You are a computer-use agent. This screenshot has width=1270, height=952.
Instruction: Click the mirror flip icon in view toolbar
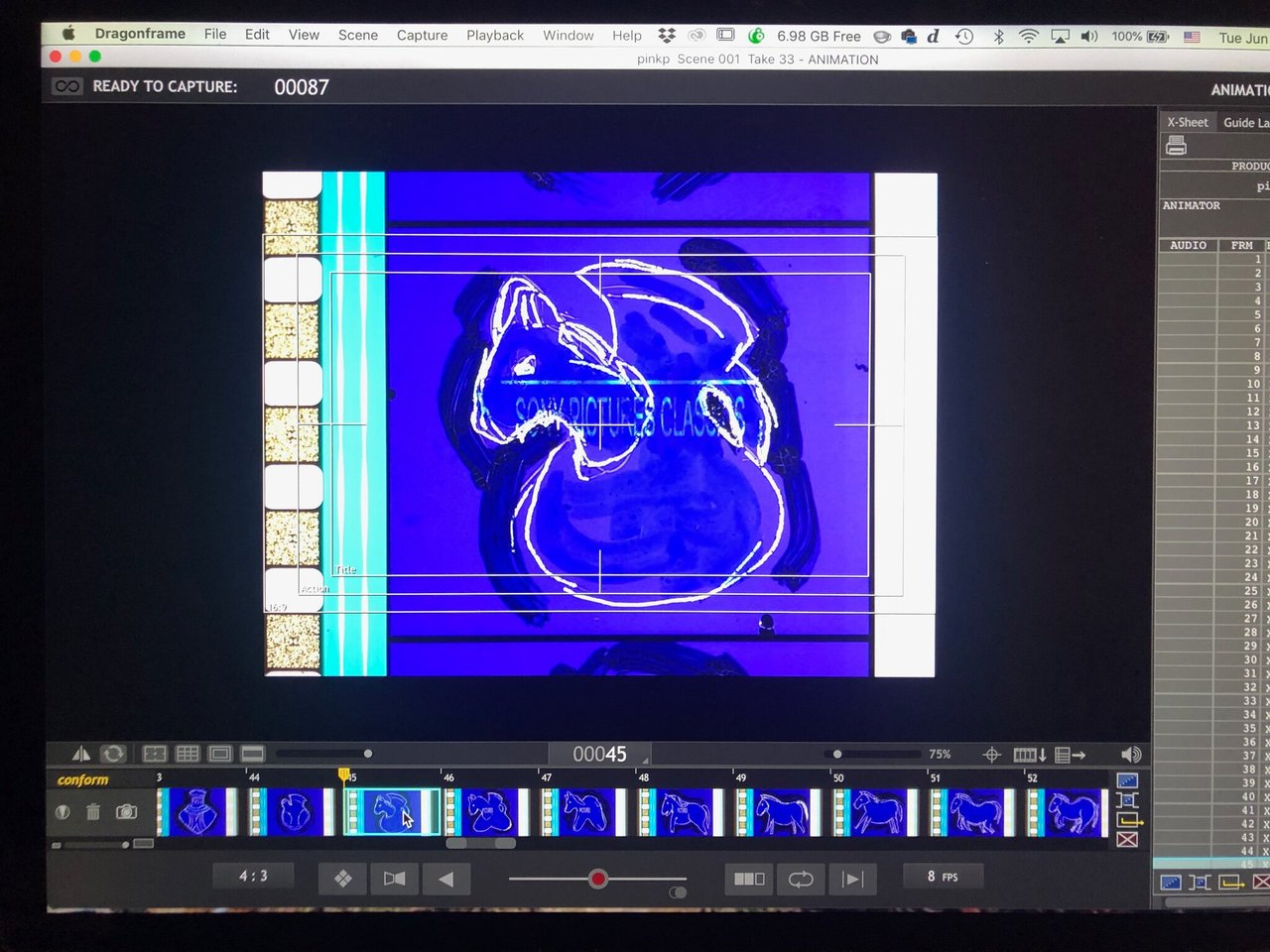coord(81,754)
